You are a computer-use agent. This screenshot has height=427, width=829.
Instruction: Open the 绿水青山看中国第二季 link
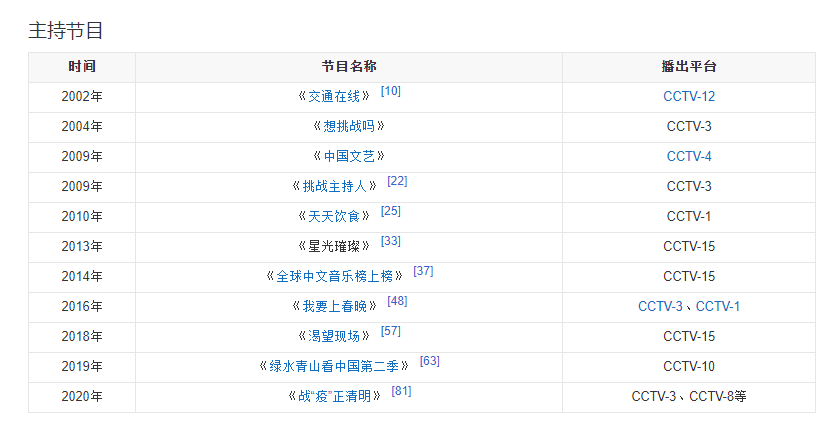tap(334, 366)
